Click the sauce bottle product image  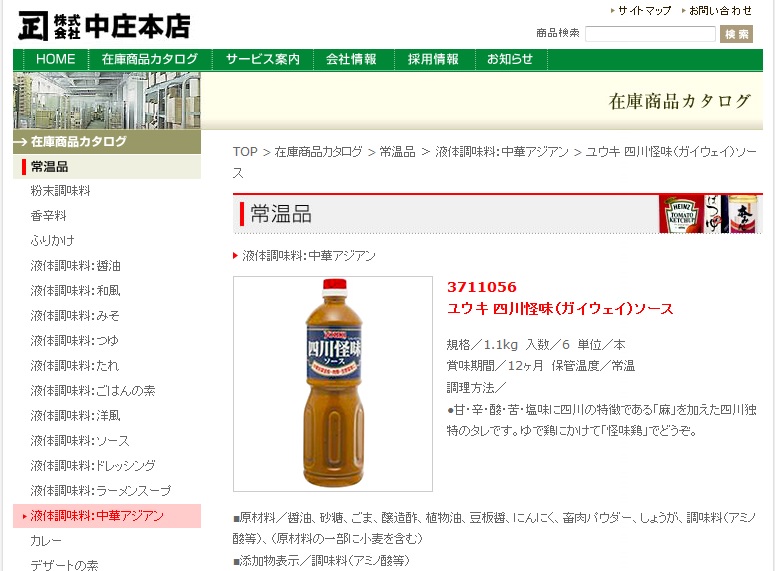333,384
